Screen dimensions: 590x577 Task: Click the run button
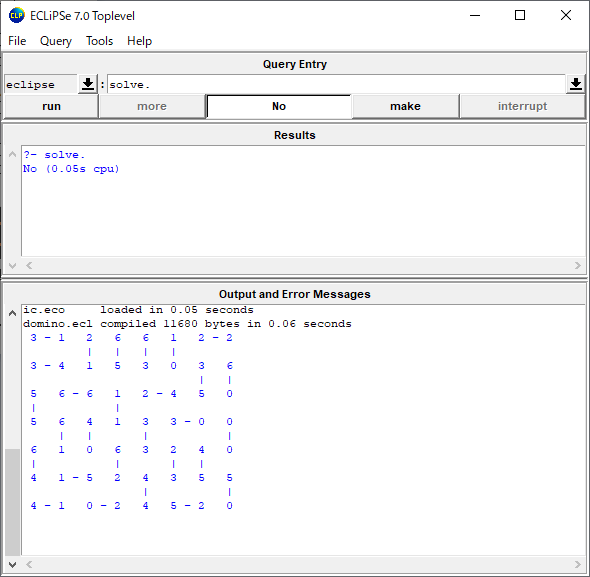51,107
